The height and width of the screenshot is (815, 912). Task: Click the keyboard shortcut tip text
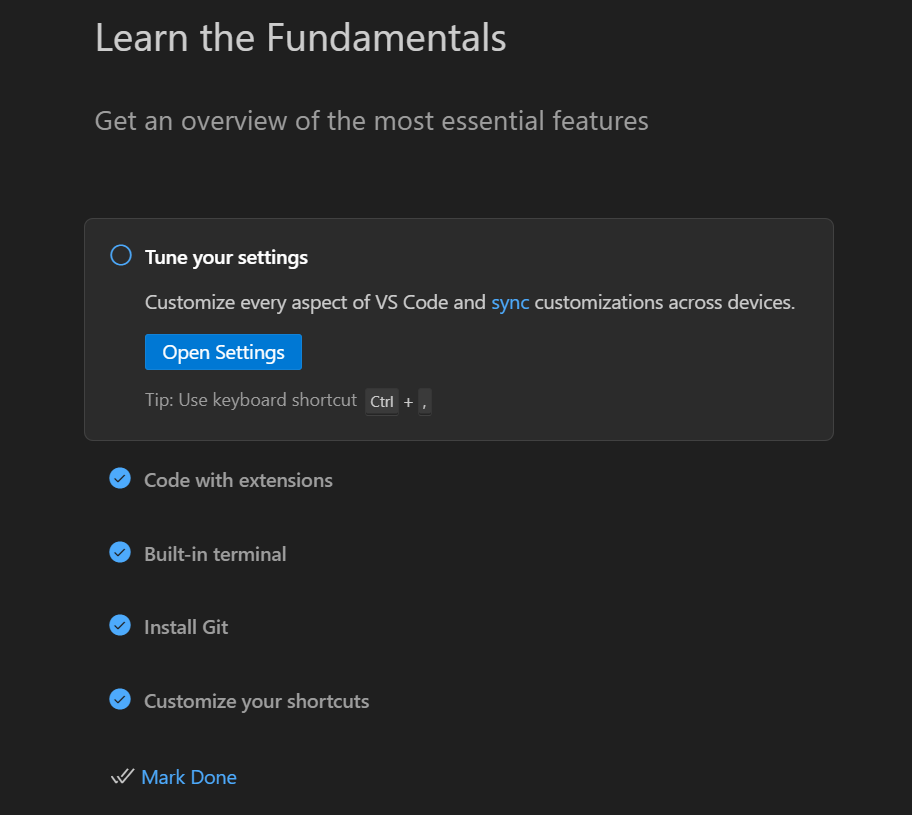pos(251,400)
